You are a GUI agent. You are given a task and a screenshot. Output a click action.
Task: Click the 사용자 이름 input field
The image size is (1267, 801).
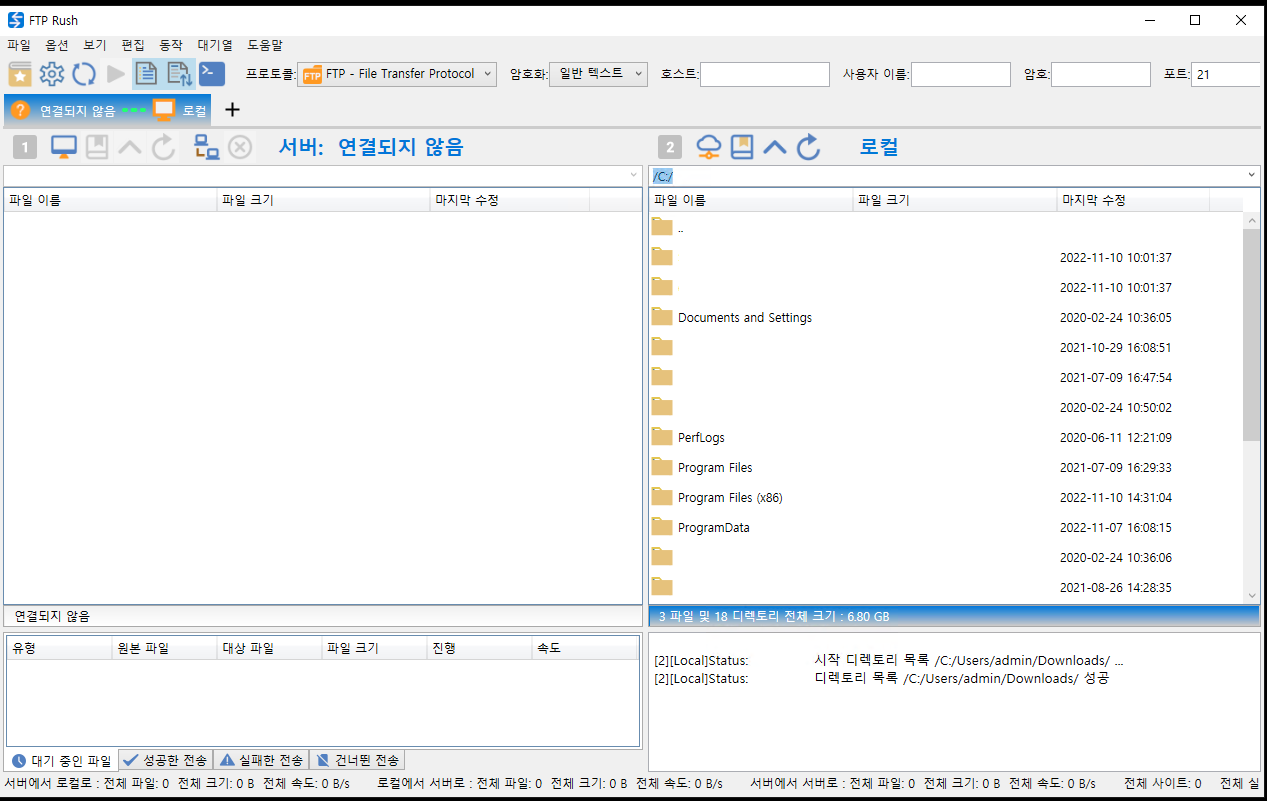(961, 74)
